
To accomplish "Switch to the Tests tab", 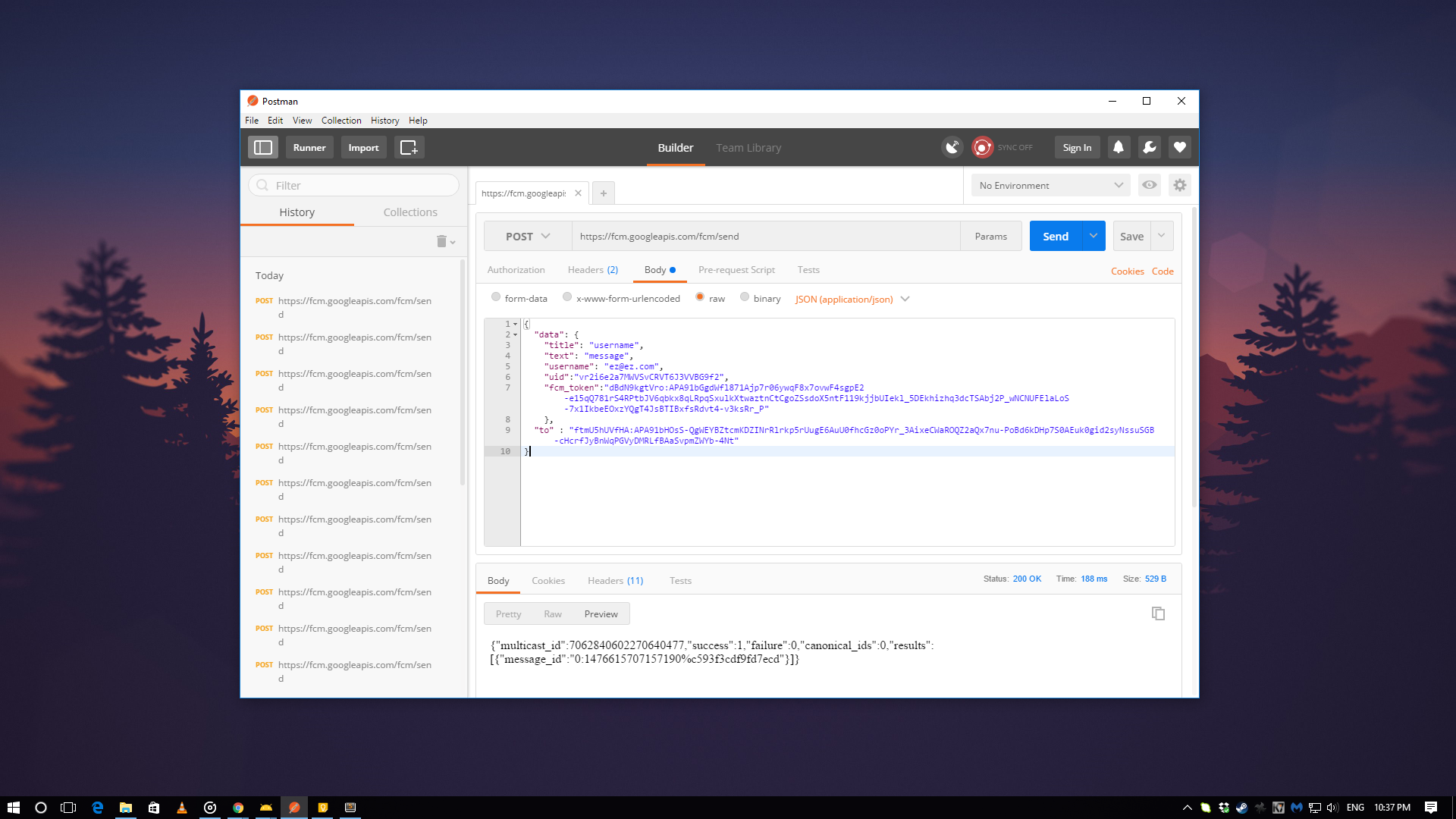I will 808,269.
